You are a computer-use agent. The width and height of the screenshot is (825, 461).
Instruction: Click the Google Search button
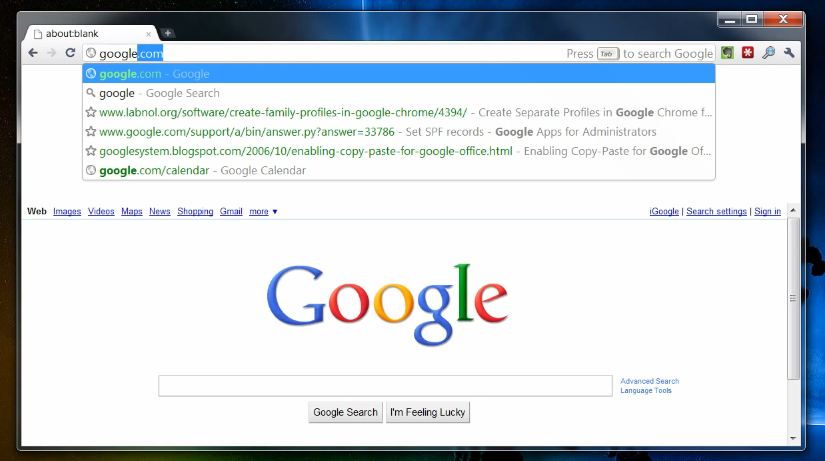coord(345,412)
